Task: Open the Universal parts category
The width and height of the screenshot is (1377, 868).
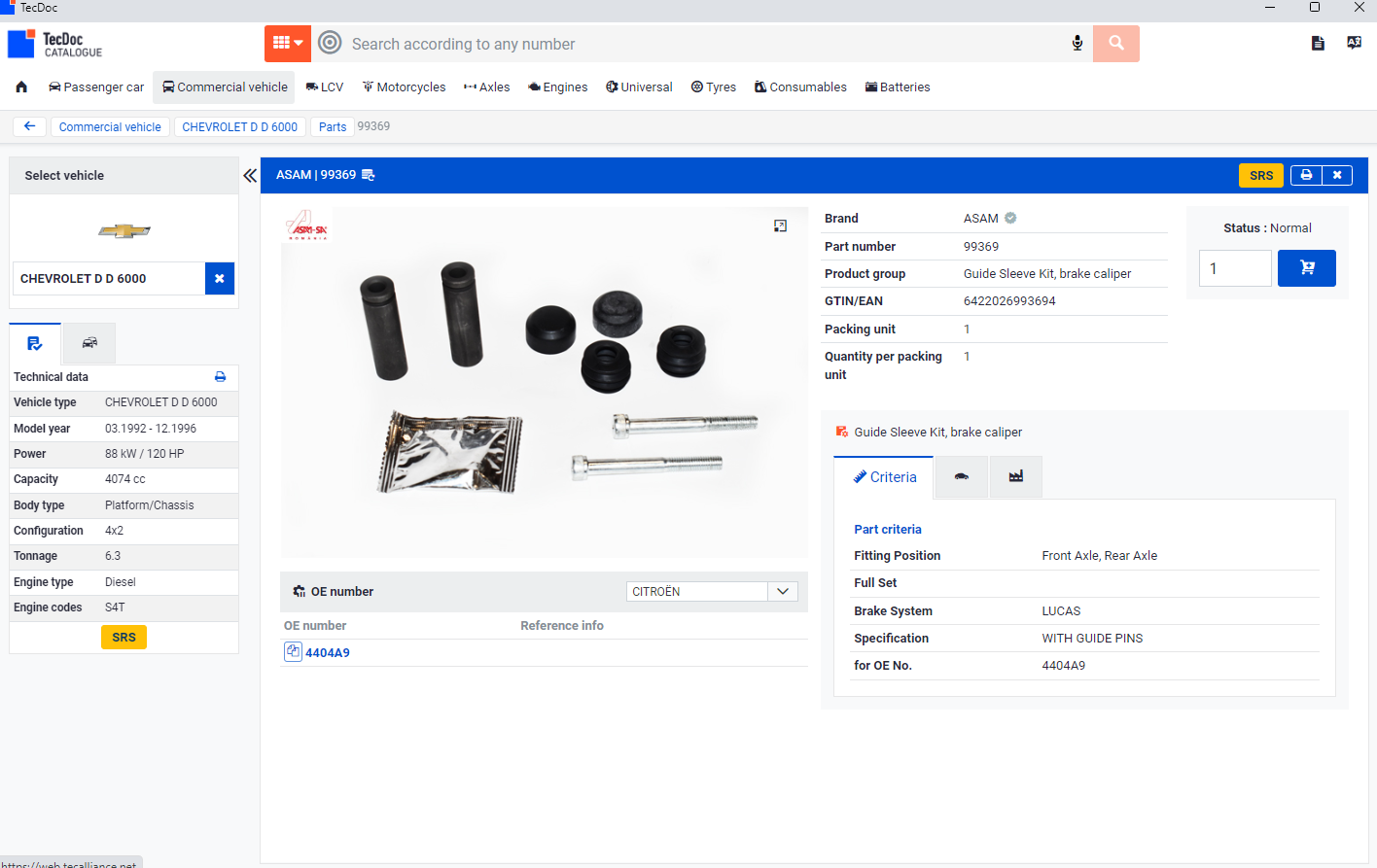Action: 639,87
